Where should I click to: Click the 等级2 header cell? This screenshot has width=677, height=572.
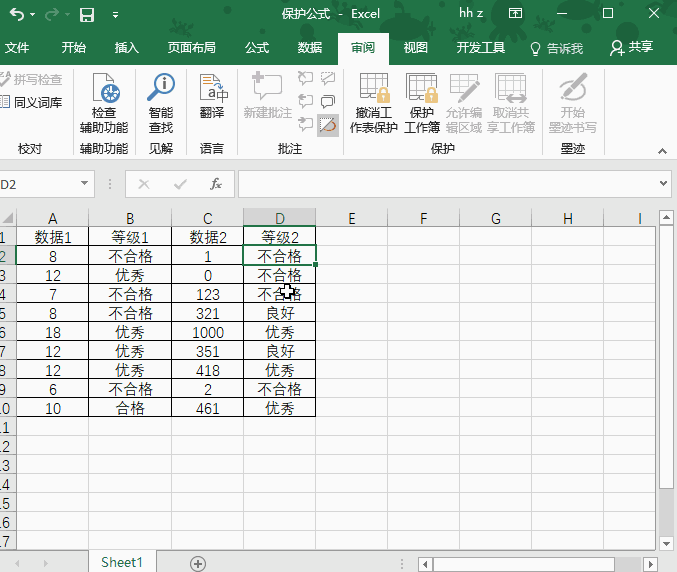[x=280, y=237]
